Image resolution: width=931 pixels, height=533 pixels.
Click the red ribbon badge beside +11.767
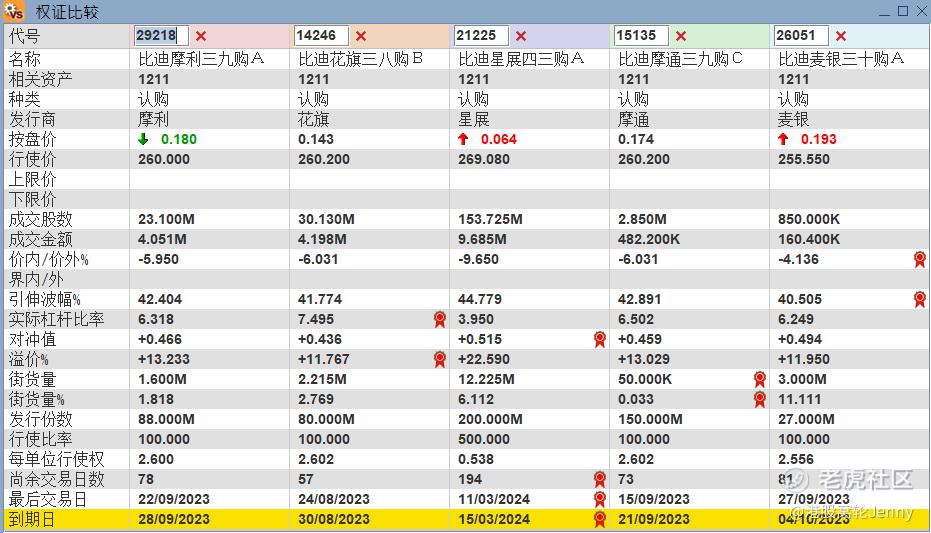tap(439, 359)
